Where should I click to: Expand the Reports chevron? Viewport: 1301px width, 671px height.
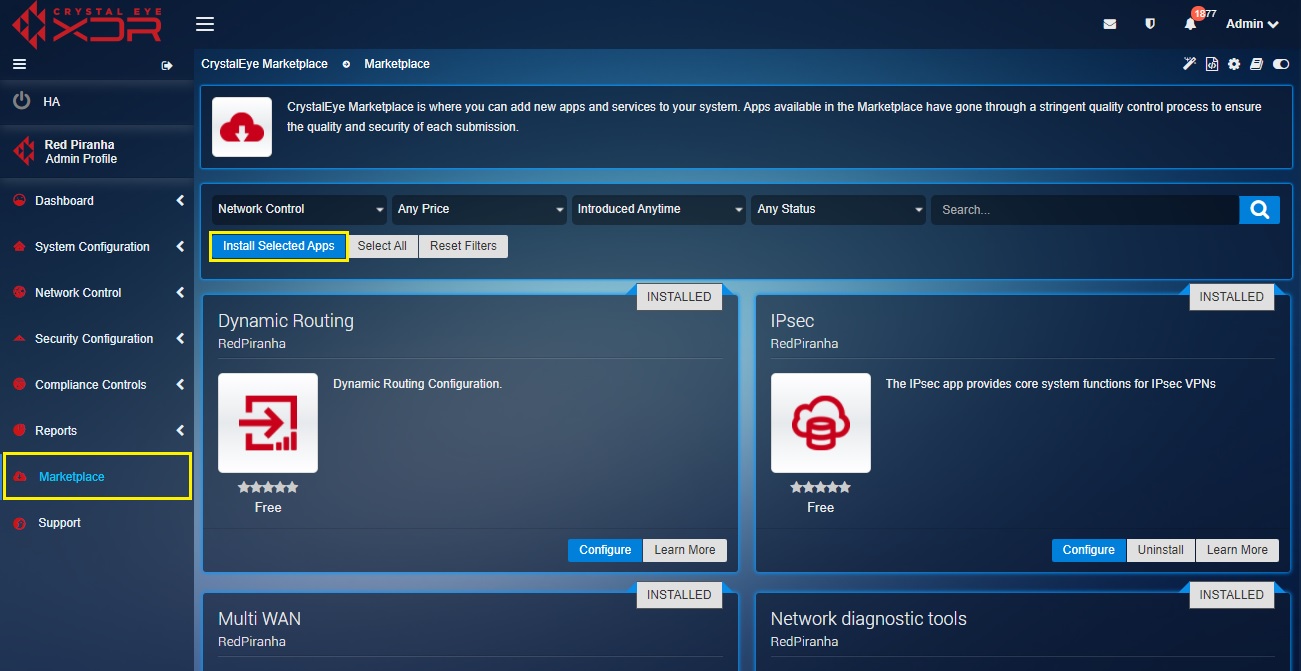[x=180, y=431]
